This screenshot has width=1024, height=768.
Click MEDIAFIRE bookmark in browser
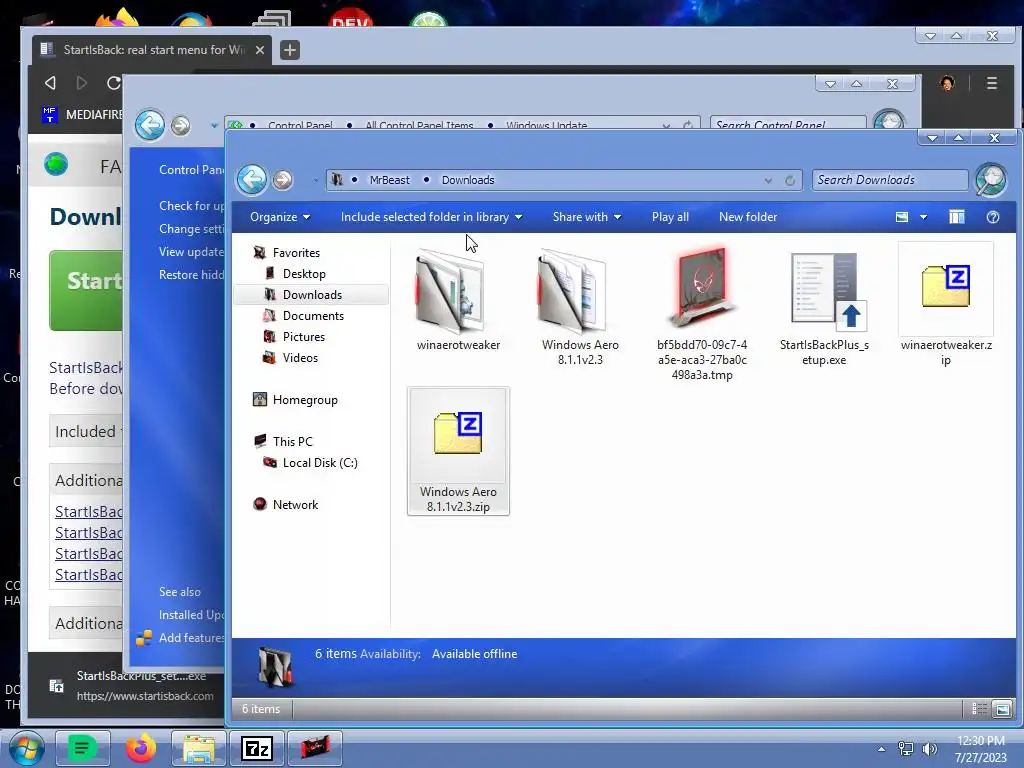click(83, 115)
